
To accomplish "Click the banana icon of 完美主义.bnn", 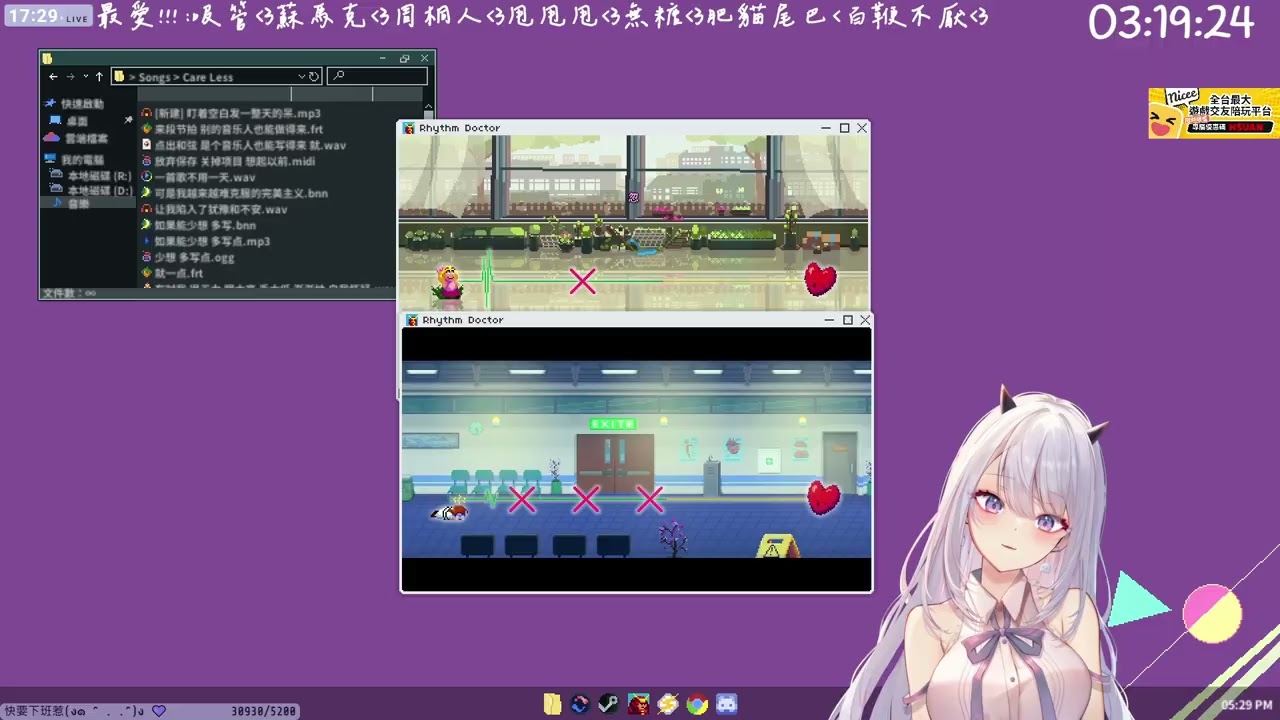I will click(x=147, y=193).
